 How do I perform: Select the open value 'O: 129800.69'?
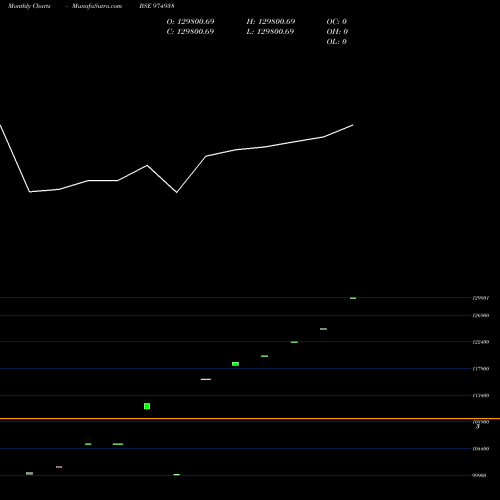tap(190, 22)
